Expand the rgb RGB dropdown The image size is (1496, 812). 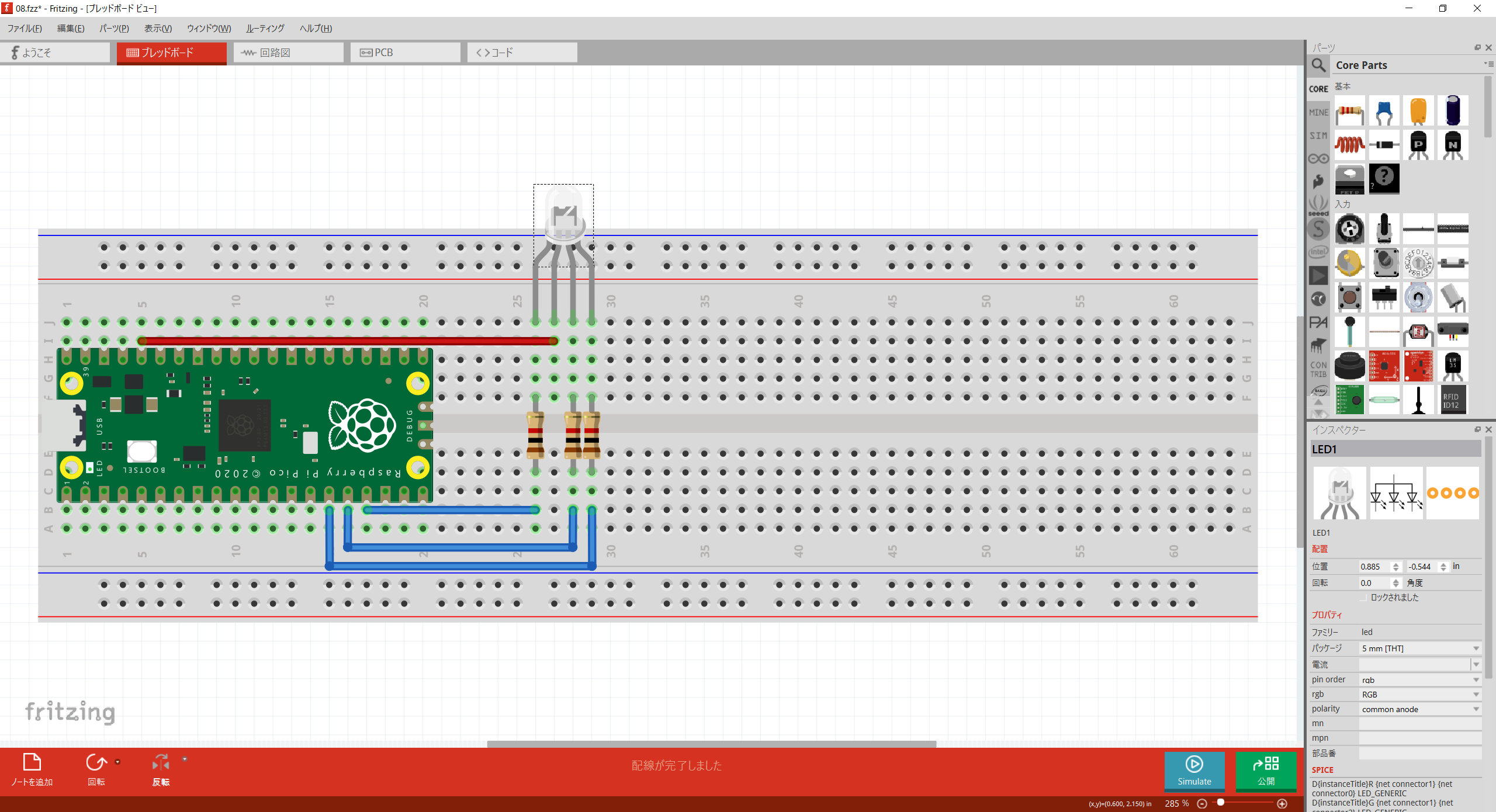pos(1420,695)
